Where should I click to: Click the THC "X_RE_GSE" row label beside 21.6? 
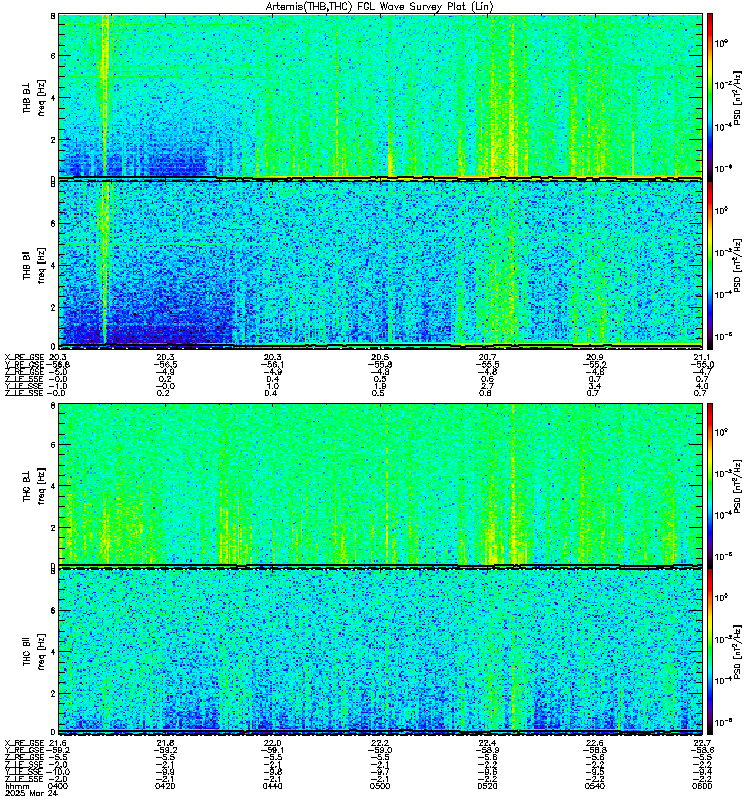tap(24, 743)
